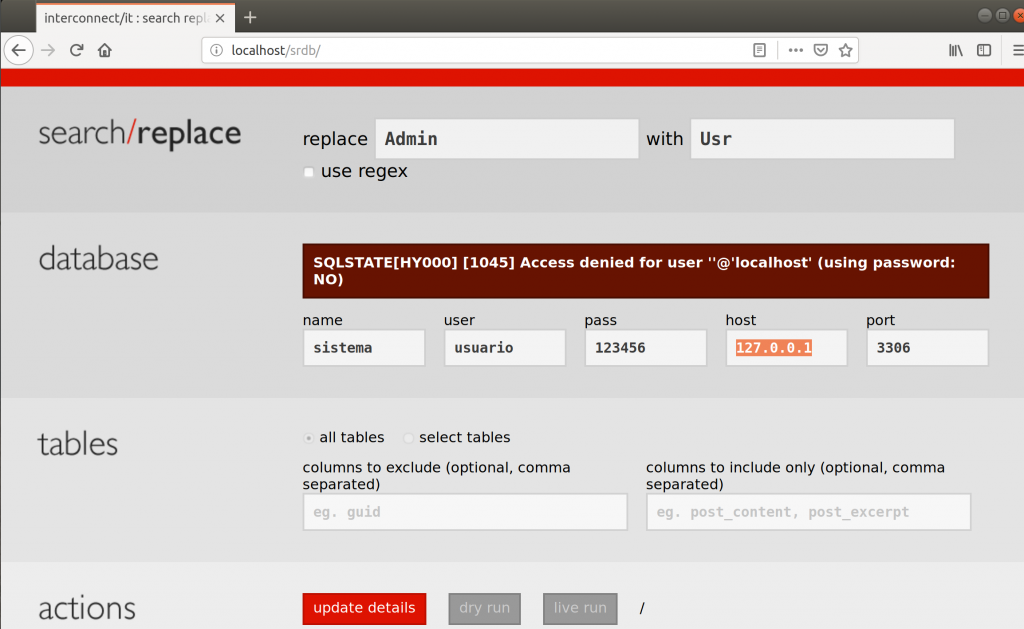The image size is (1024, 629).
Task: Click the dry run button
Action: click(485, 608)
